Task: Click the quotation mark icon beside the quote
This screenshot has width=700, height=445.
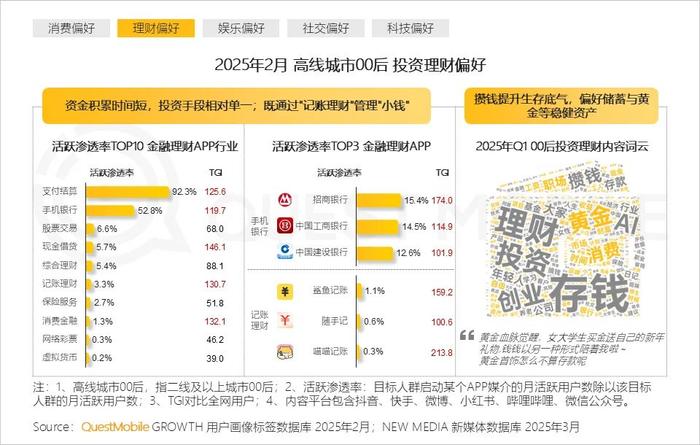Action: coord(467,335)
